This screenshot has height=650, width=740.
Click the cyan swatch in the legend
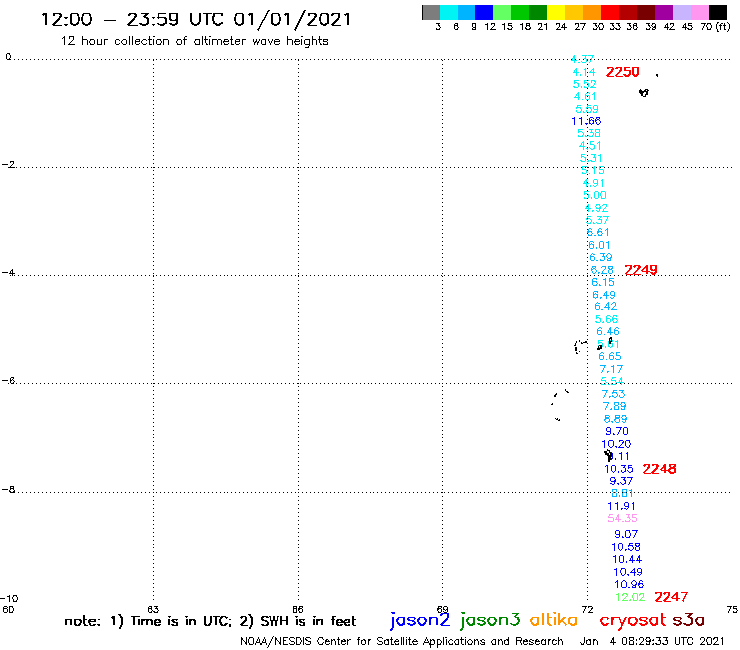[x=449, y=12]
